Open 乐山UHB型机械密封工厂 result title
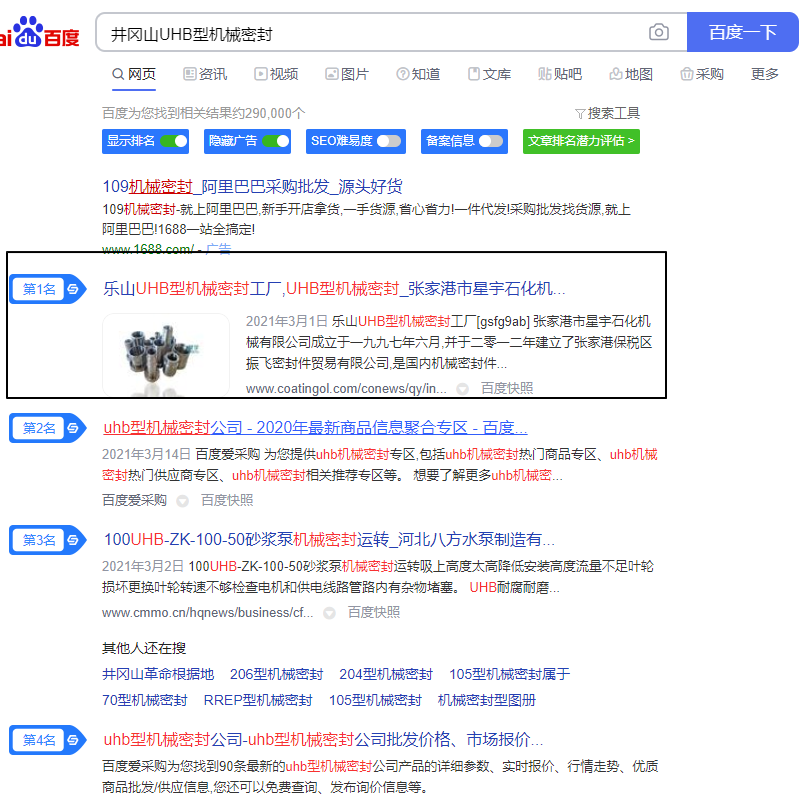 click(334, 289)
